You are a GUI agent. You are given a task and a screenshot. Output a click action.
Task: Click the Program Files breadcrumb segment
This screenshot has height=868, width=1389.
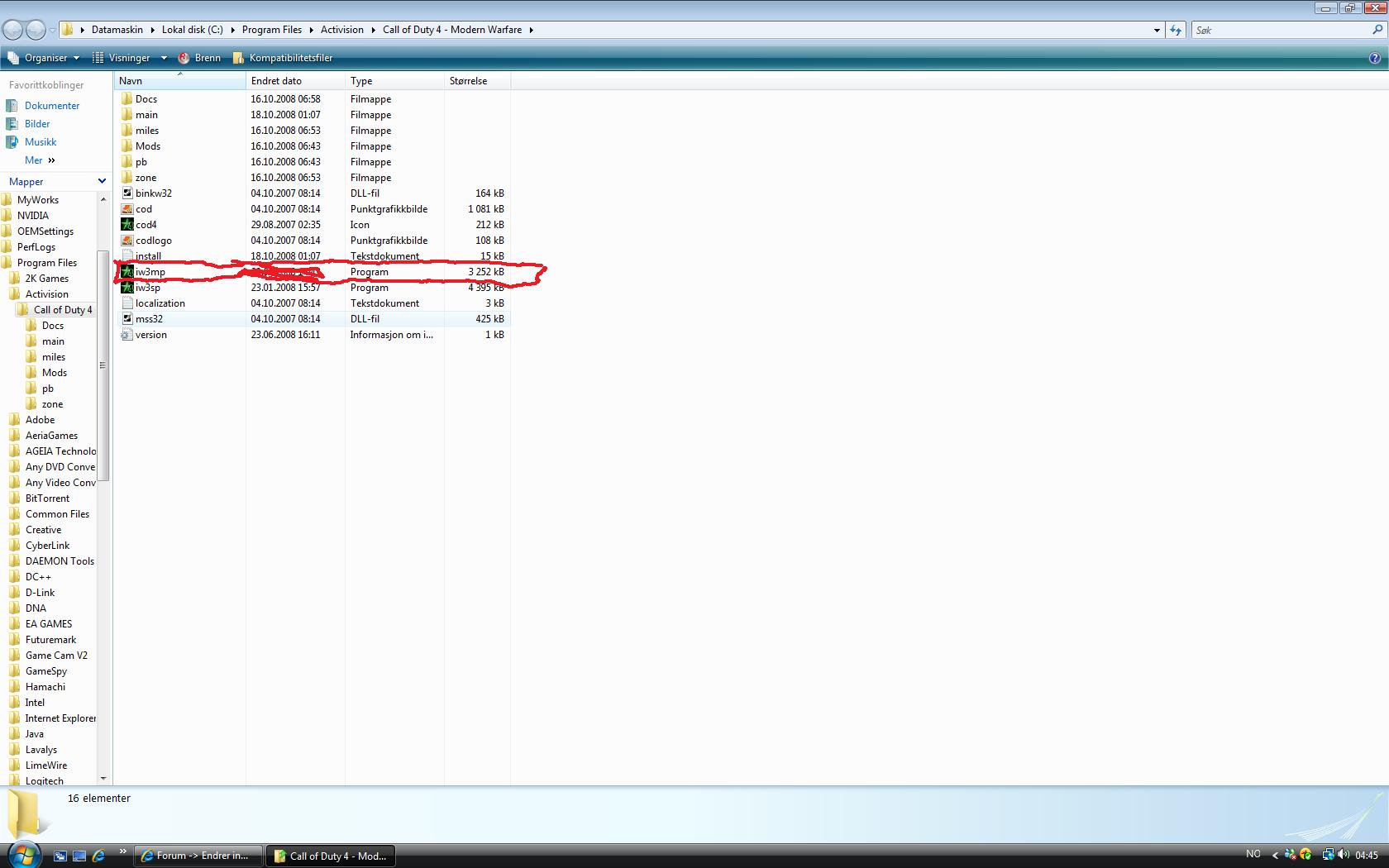pyautogui.click(x=272, y=30)
